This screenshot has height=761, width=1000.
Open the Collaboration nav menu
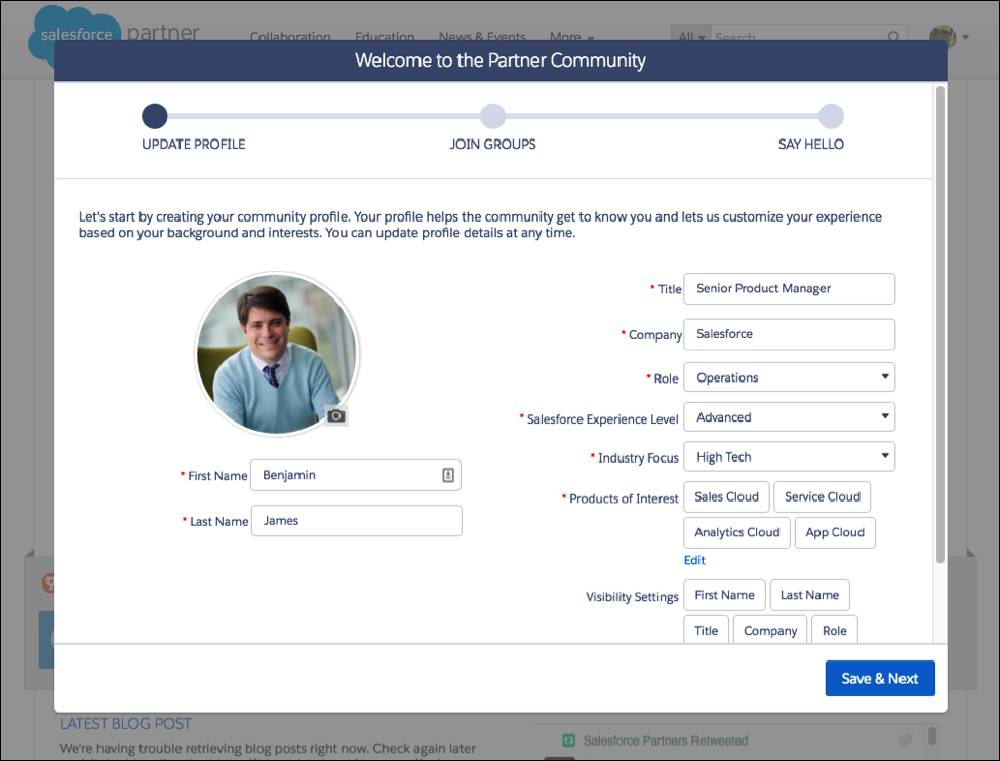(x=290, y=37)
